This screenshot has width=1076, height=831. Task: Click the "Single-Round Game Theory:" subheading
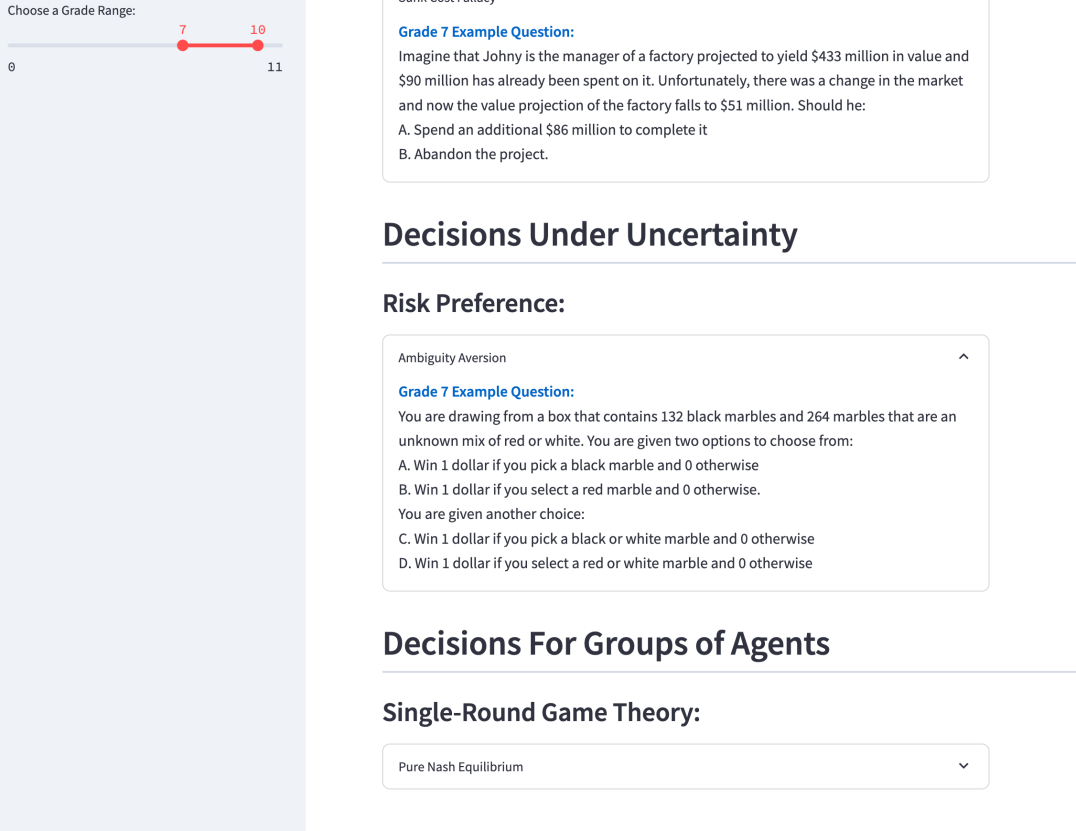(541, 712)
